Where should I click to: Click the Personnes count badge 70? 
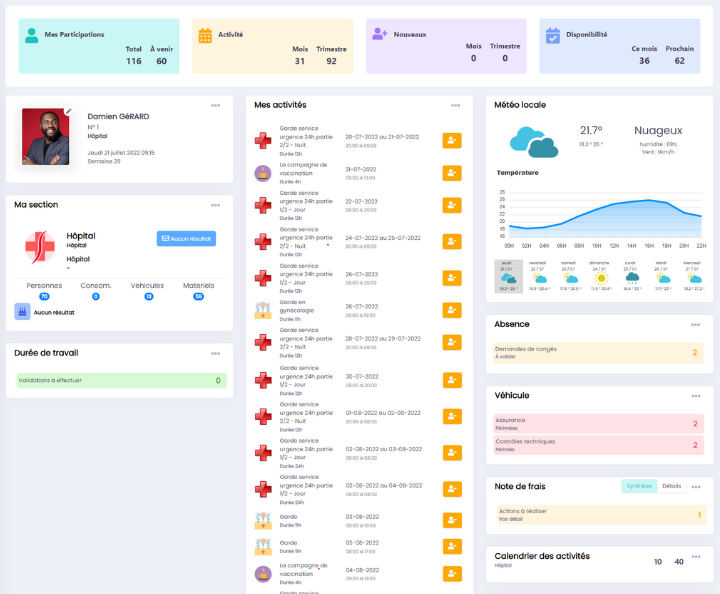(x=44, y=297)
